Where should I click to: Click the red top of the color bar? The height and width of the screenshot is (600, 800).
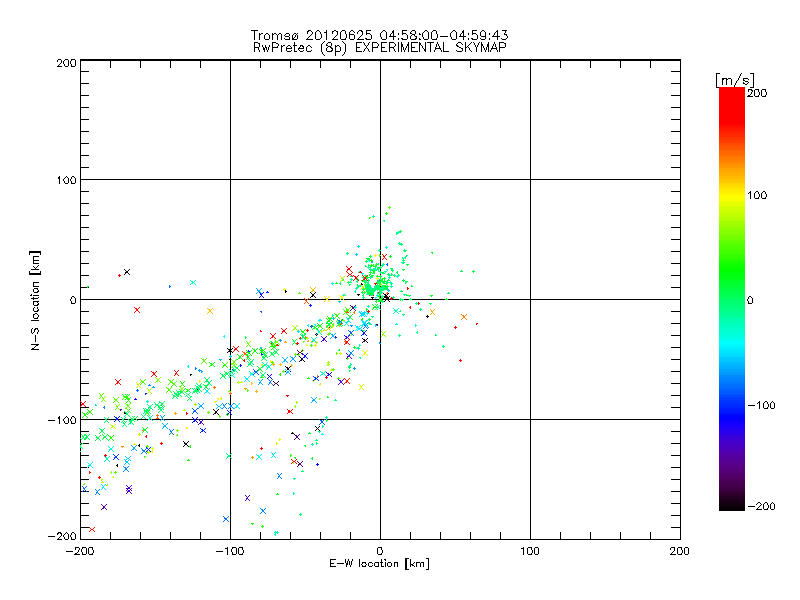pos(731,94)
